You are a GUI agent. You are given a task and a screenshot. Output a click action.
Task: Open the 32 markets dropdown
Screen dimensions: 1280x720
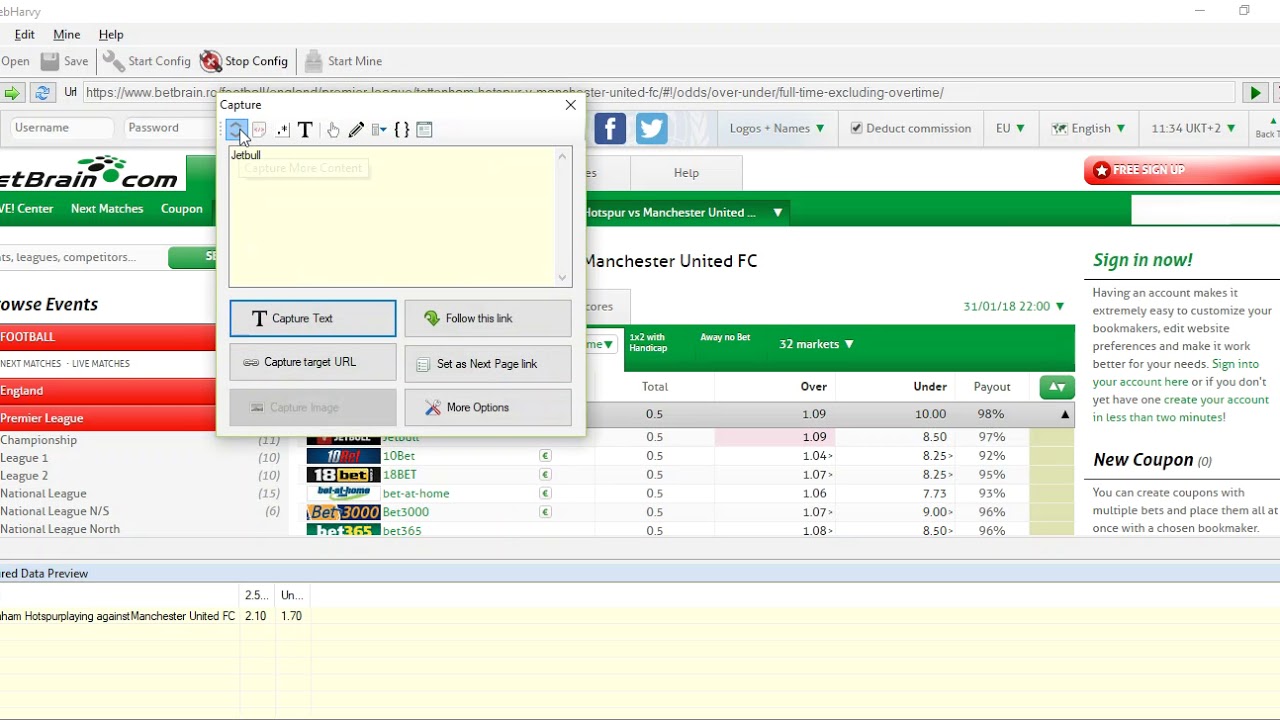tap(816, 344)
